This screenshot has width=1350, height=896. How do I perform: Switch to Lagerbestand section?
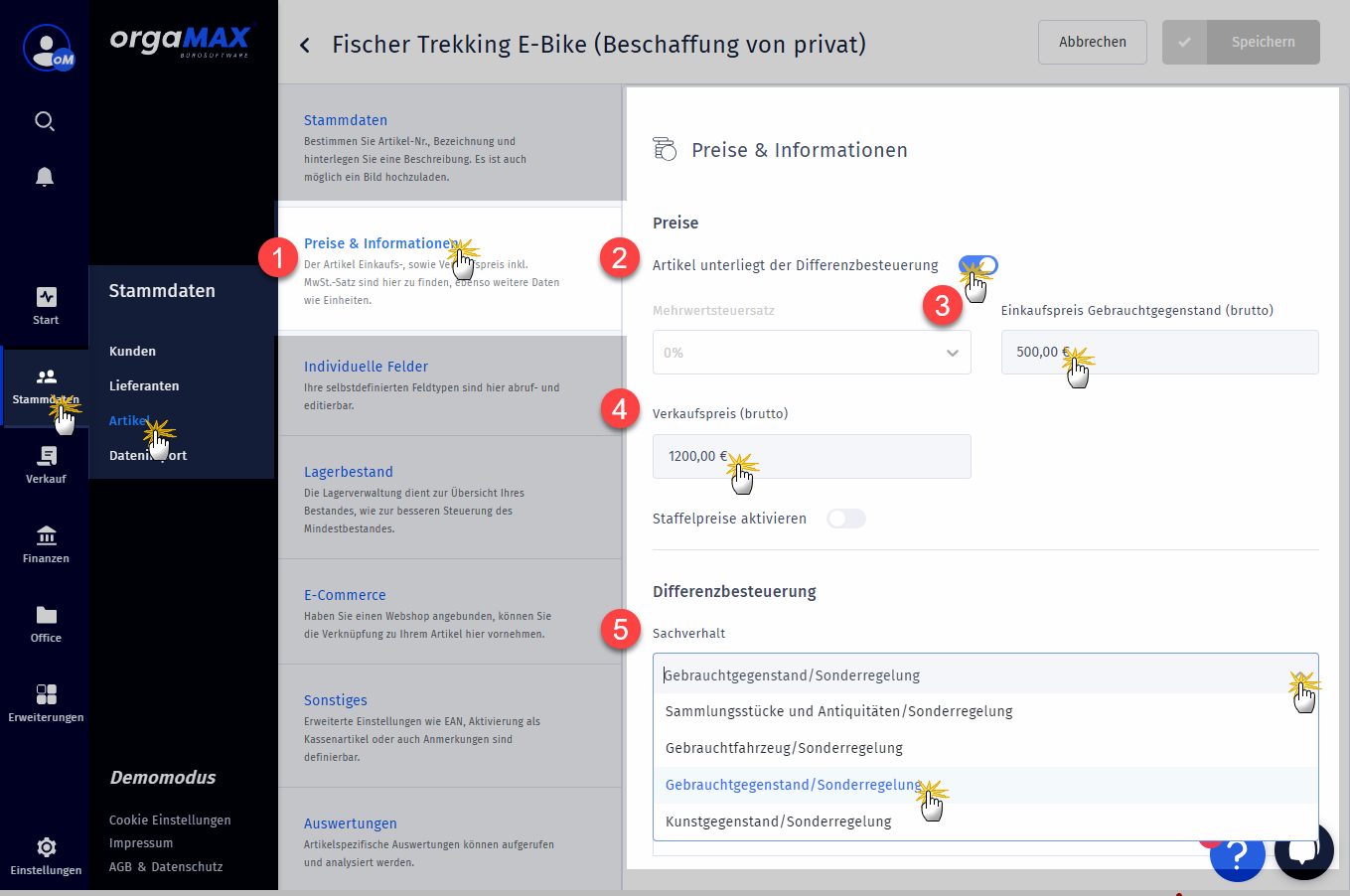point(450,498)
